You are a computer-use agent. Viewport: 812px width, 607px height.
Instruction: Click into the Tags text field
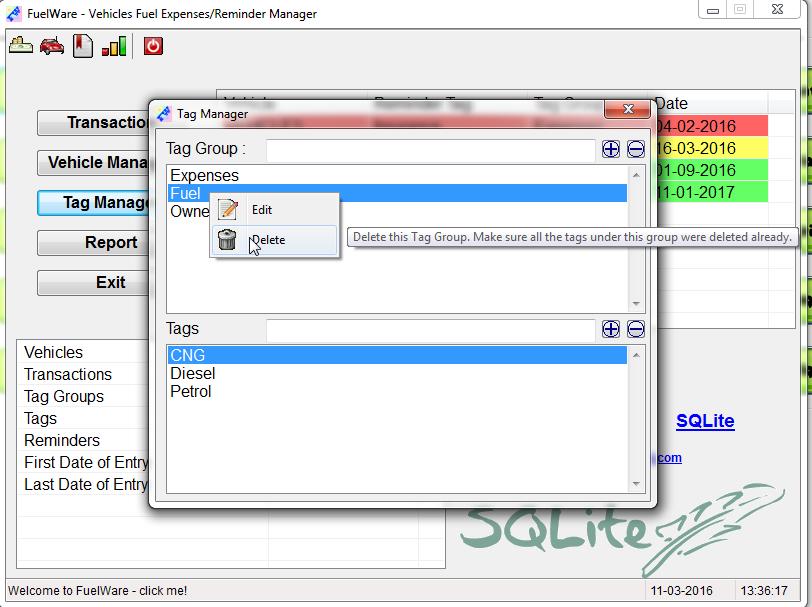(x=430, y=329)
